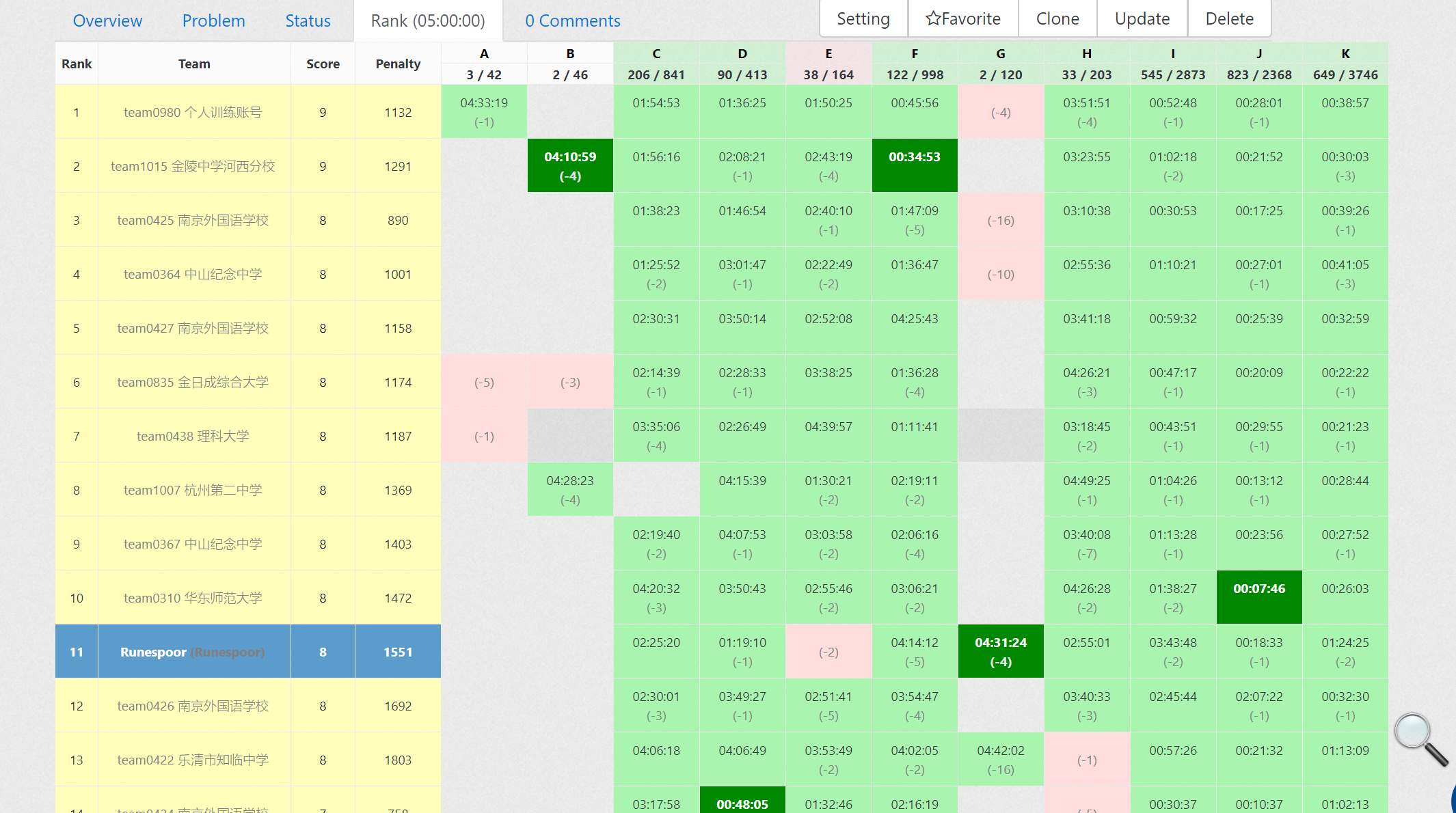Open the highlighted Runespoor team row name

click(153, 652)
